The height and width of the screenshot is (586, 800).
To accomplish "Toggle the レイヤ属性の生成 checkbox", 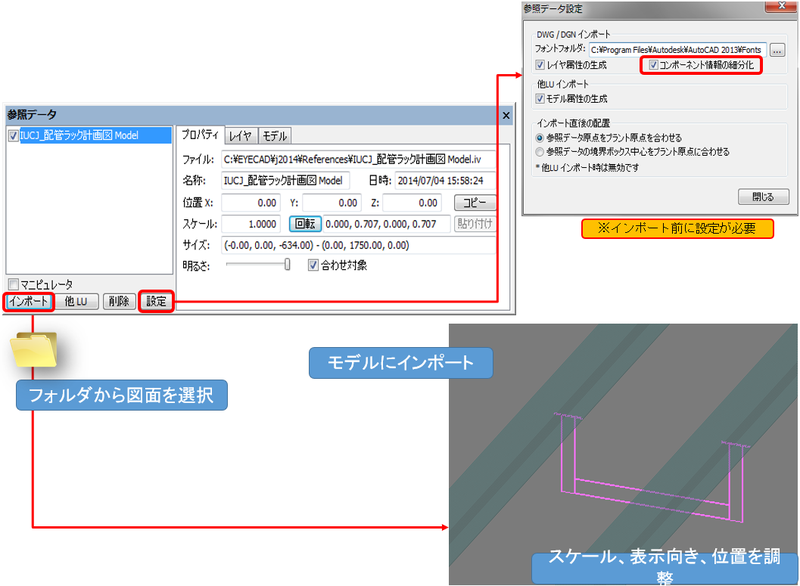I will click(540, 65).
